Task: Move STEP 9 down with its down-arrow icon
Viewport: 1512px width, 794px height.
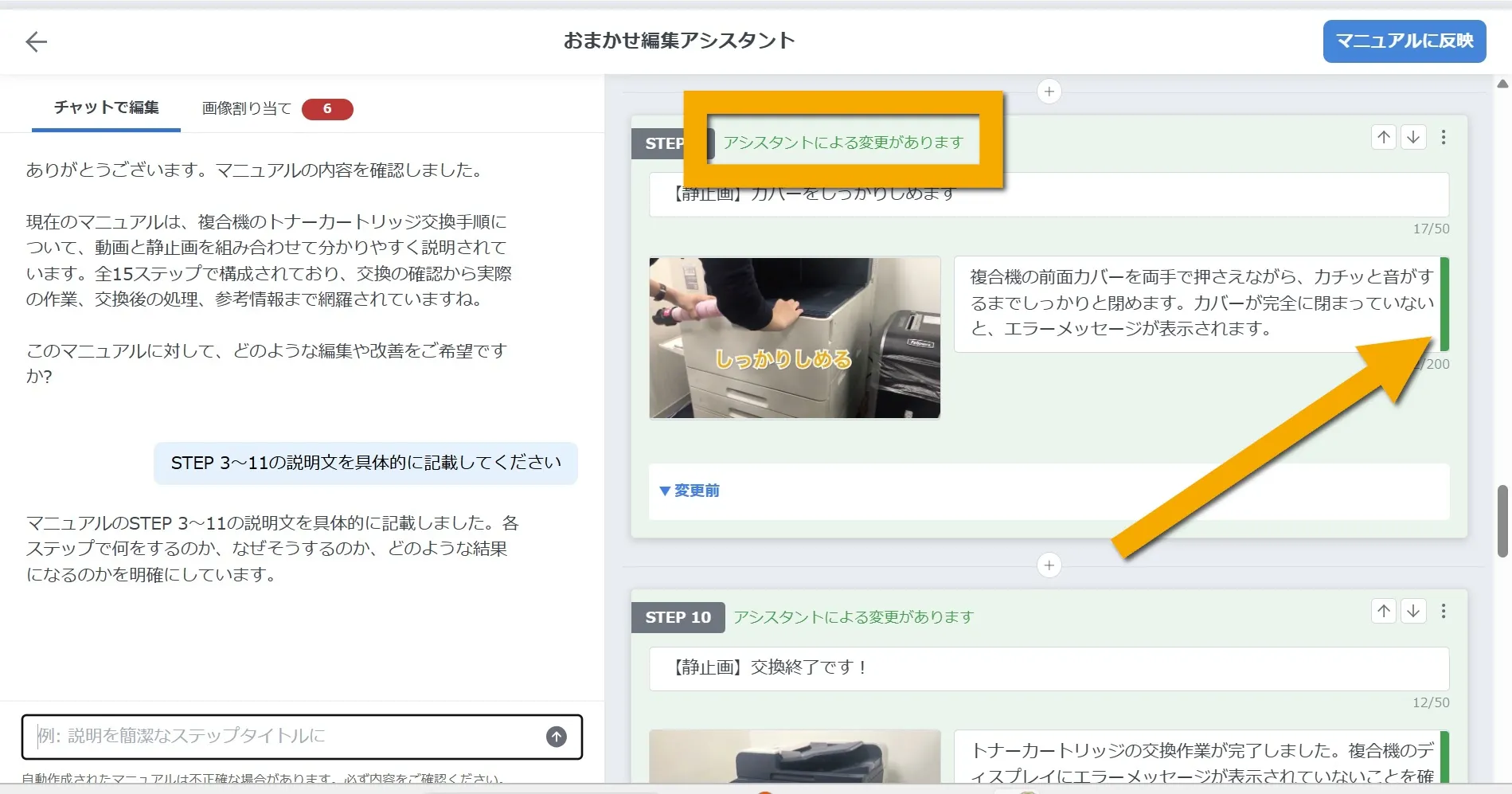Action: (1413, 137)
